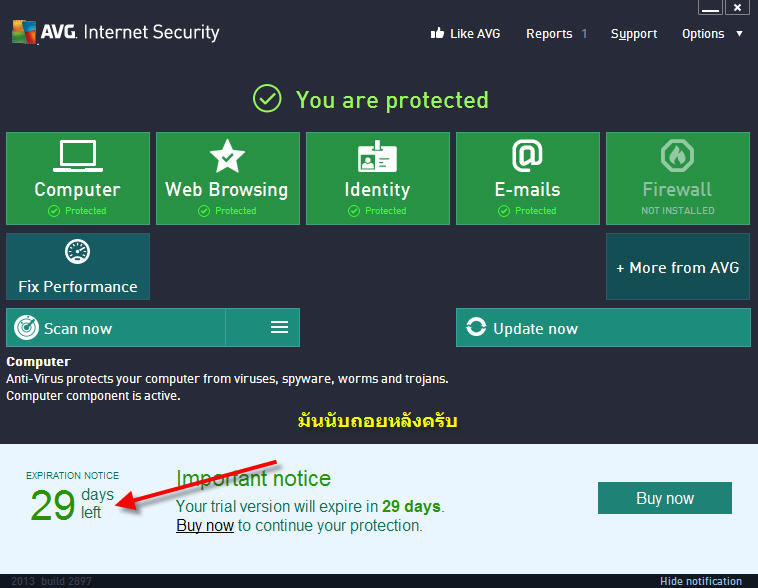Image resolution: width=758 pixels, height=588 pixels.
Task: Open the Support menu
Action: tap(634, 33)
